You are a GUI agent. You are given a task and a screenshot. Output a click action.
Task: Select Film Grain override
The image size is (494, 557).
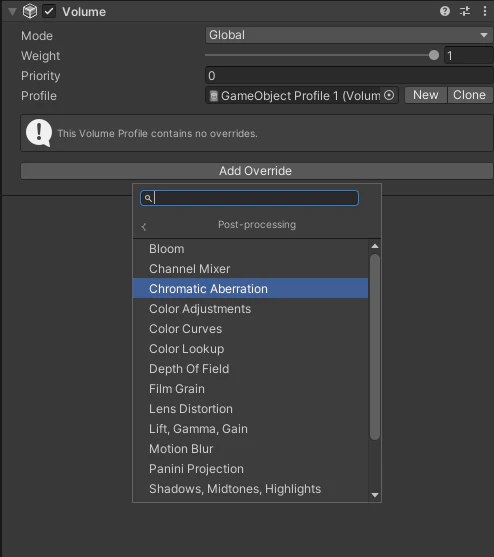tap(250, 389)
